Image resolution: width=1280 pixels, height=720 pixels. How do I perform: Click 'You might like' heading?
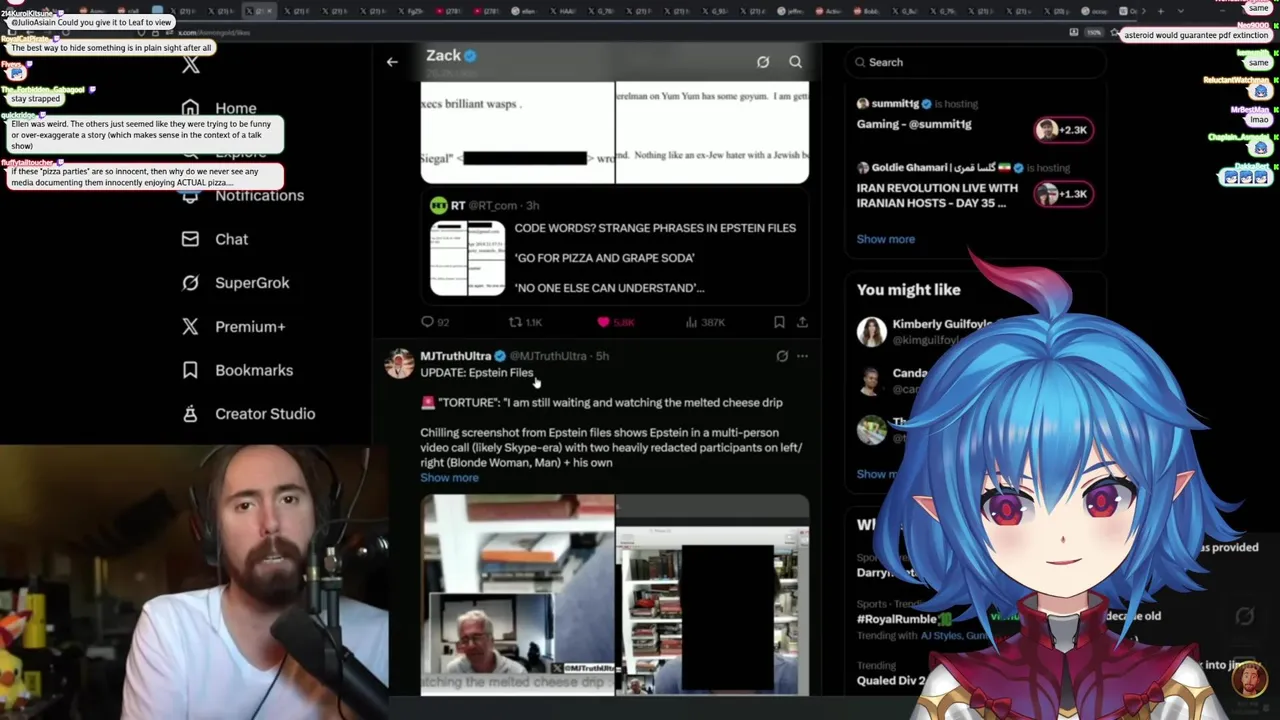click(908, 289)
